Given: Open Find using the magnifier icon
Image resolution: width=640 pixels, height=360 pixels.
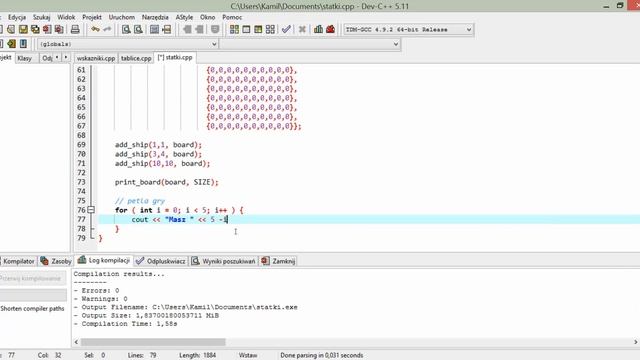Looking at the screenshot, I should 126,29.
